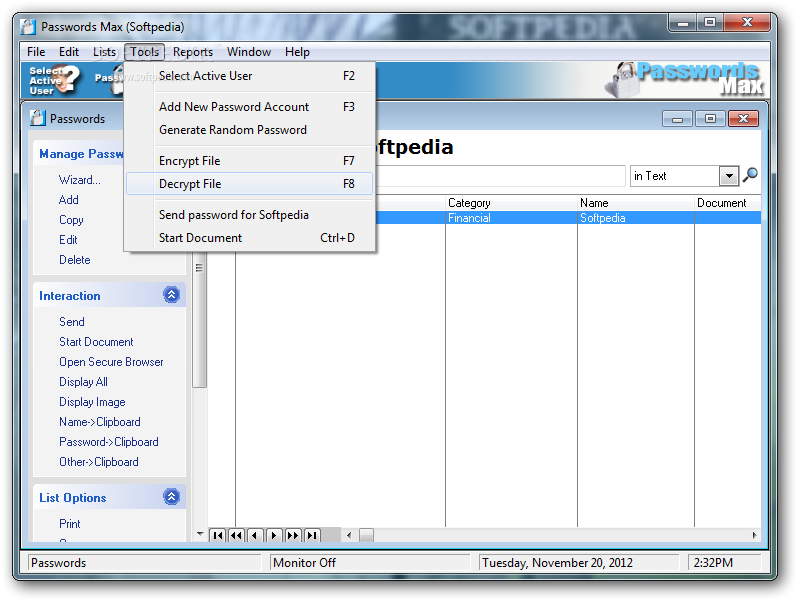Image resolution: width=798 pixels, height=601 pixels.
Task: Jump forward several records with double-right arrow
Action: (293, 535)
